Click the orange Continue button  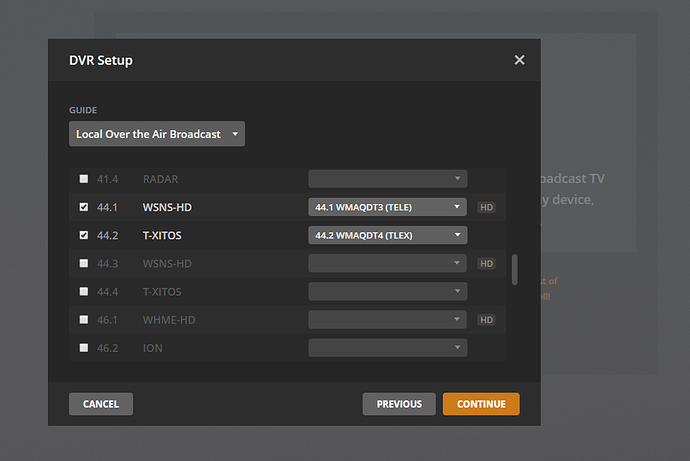pyautogui.click(x=481, y=404)
